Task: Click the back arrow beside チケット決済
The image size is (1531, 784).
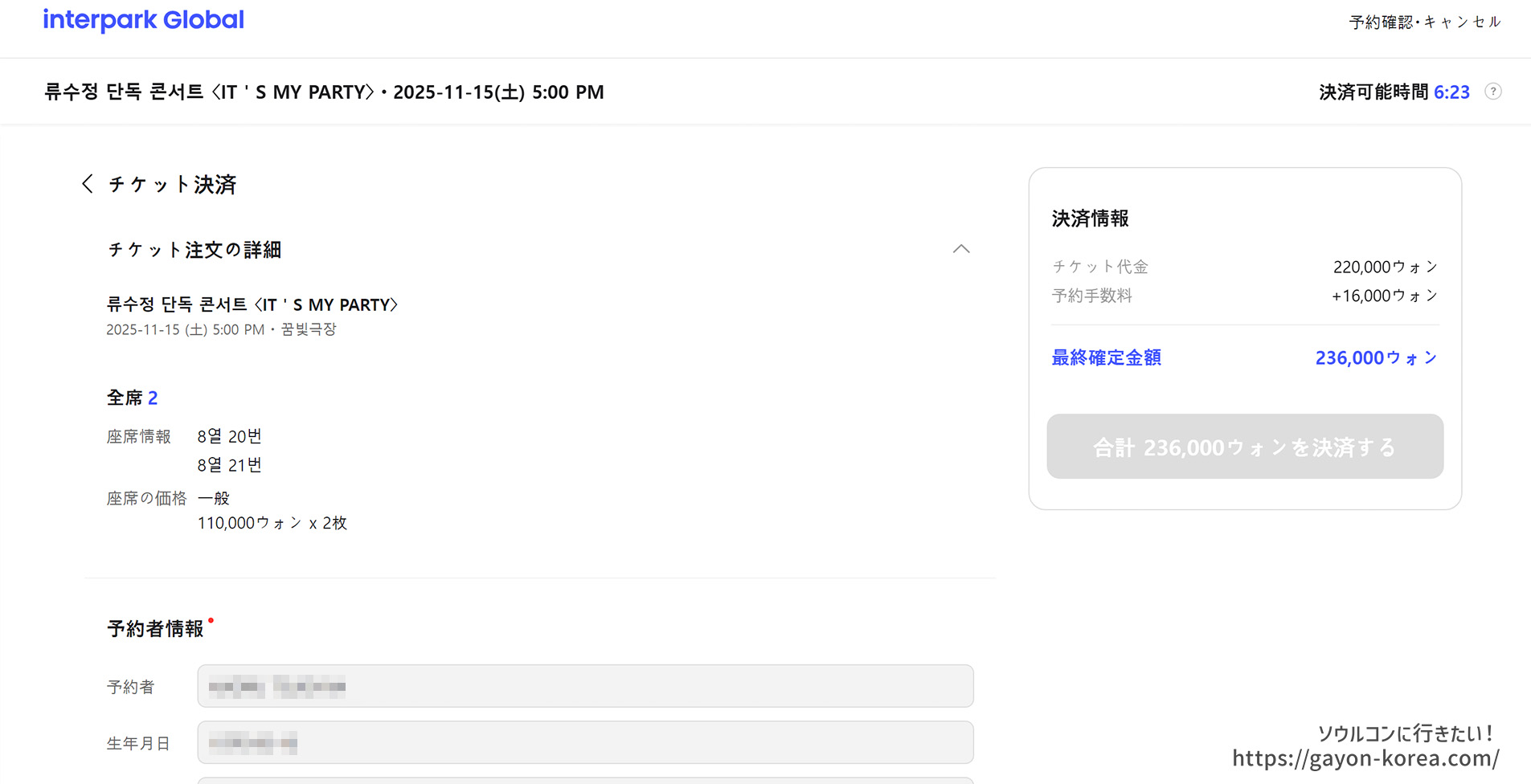Action: (x=87, y=184)
